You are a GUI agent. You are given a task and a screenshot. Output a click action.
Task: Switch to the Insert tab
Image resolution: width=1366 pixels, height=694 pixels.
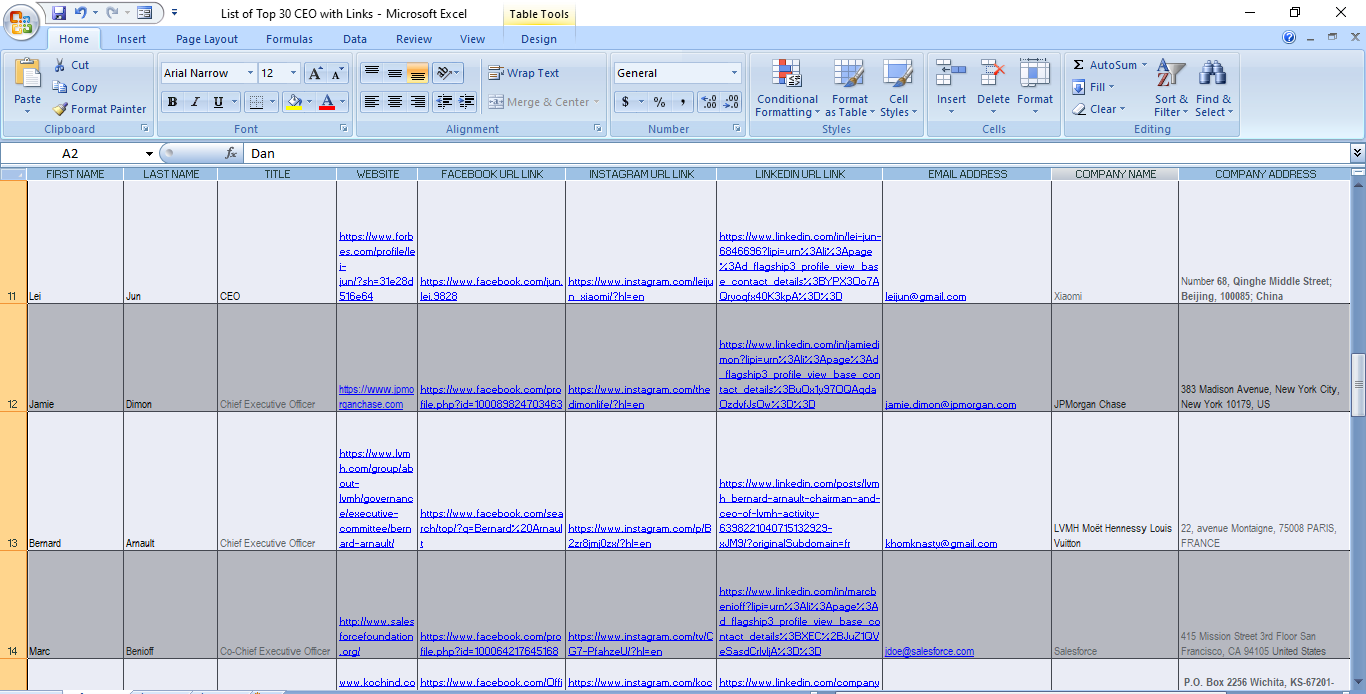pyautogui.click(x=131, y=39)
